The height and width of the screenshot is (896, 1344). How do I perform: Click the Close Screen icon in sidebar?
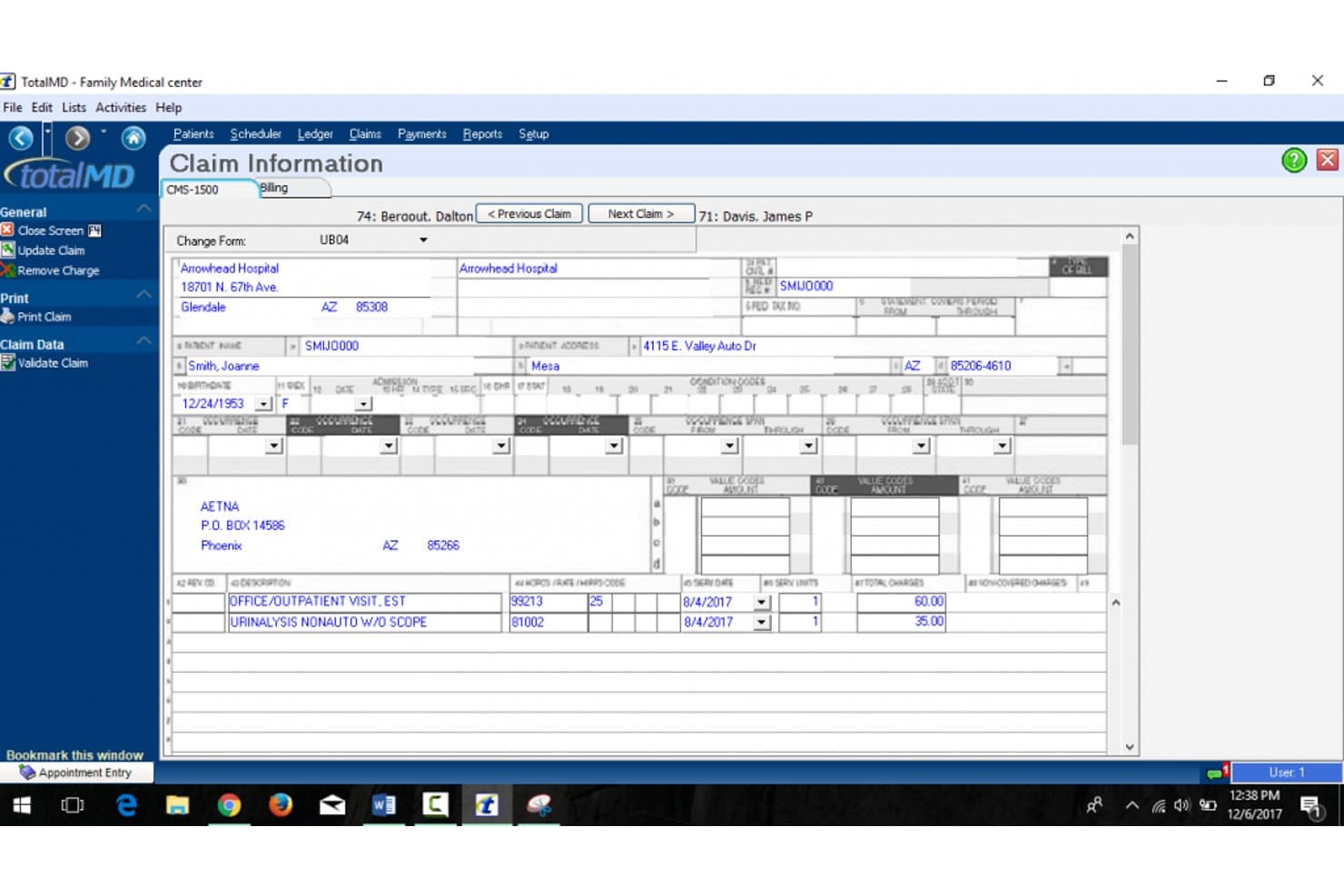(x=7, y=231)
